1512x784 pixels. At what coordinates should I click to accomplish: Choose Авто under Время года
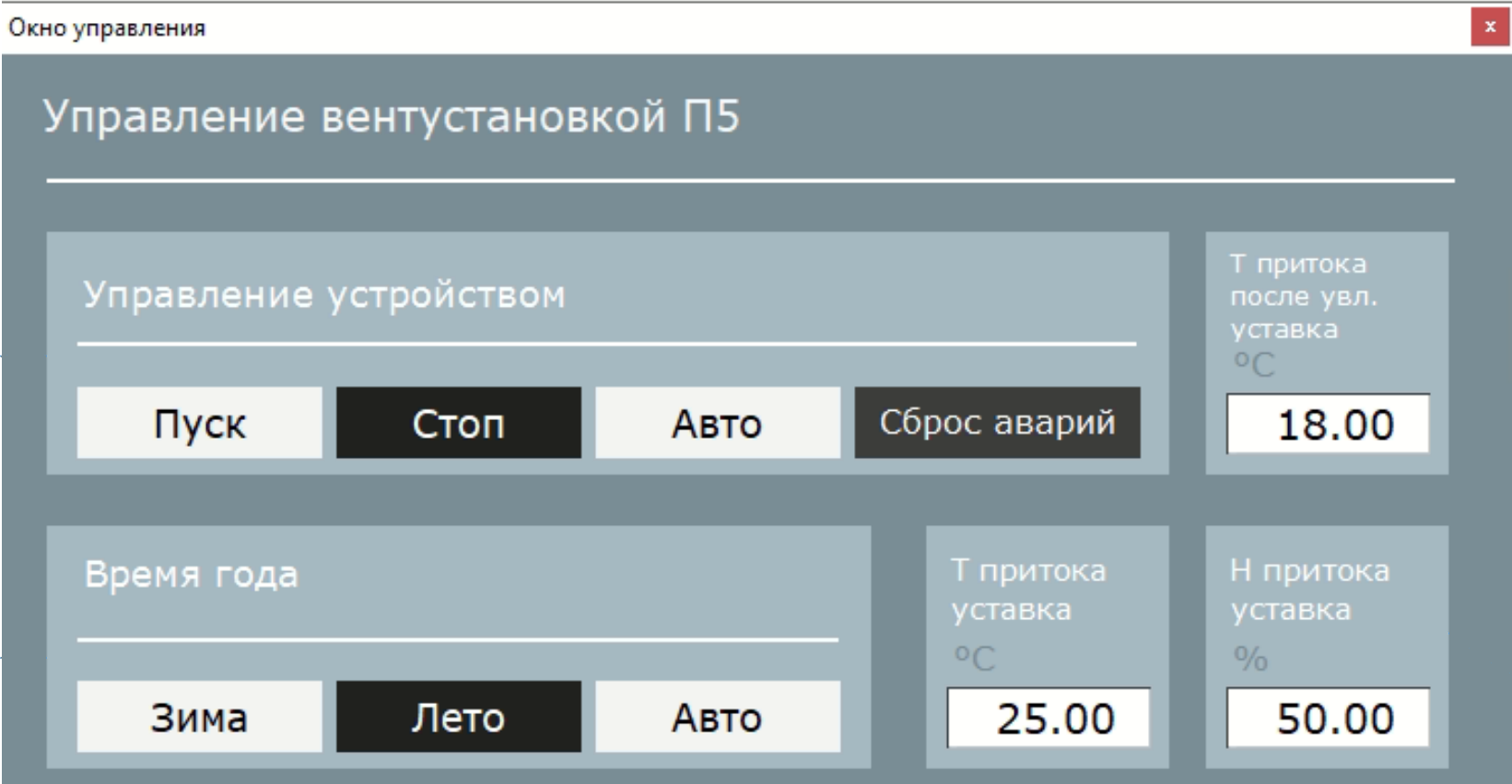click(x=717, y=717)
